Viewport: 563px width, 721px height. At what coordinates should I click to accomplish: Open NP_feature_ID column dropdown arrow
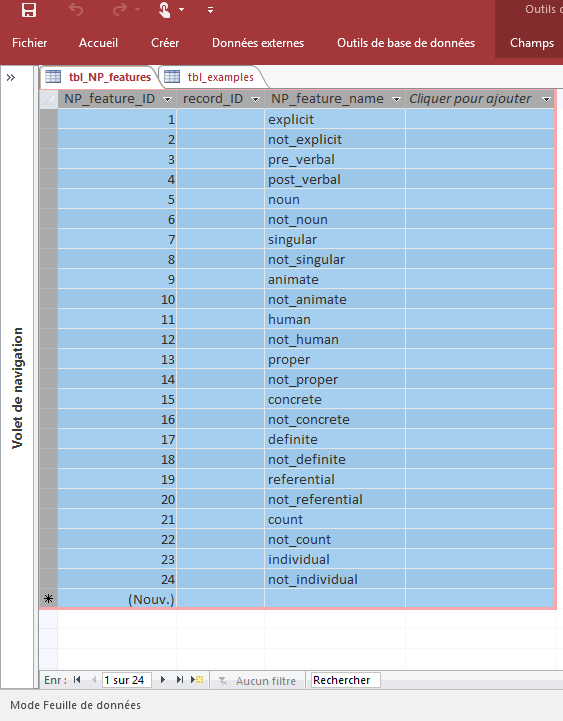[x=167, y=99]
